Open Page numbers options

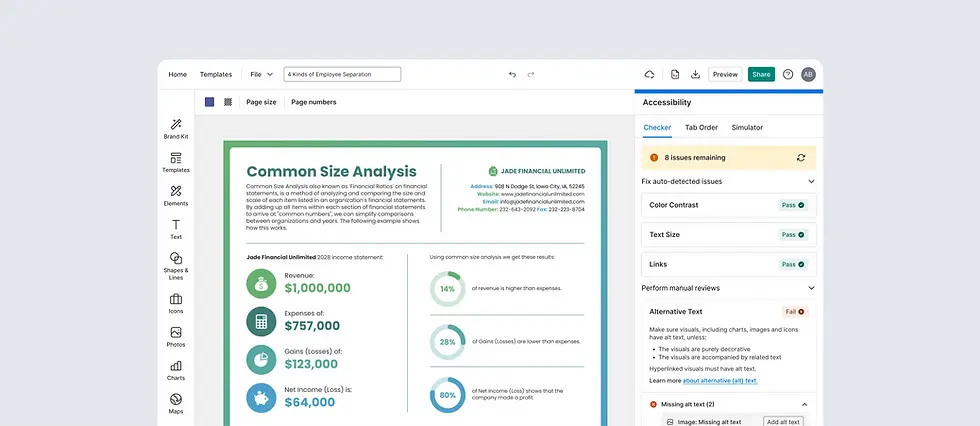tap(314, 102)
